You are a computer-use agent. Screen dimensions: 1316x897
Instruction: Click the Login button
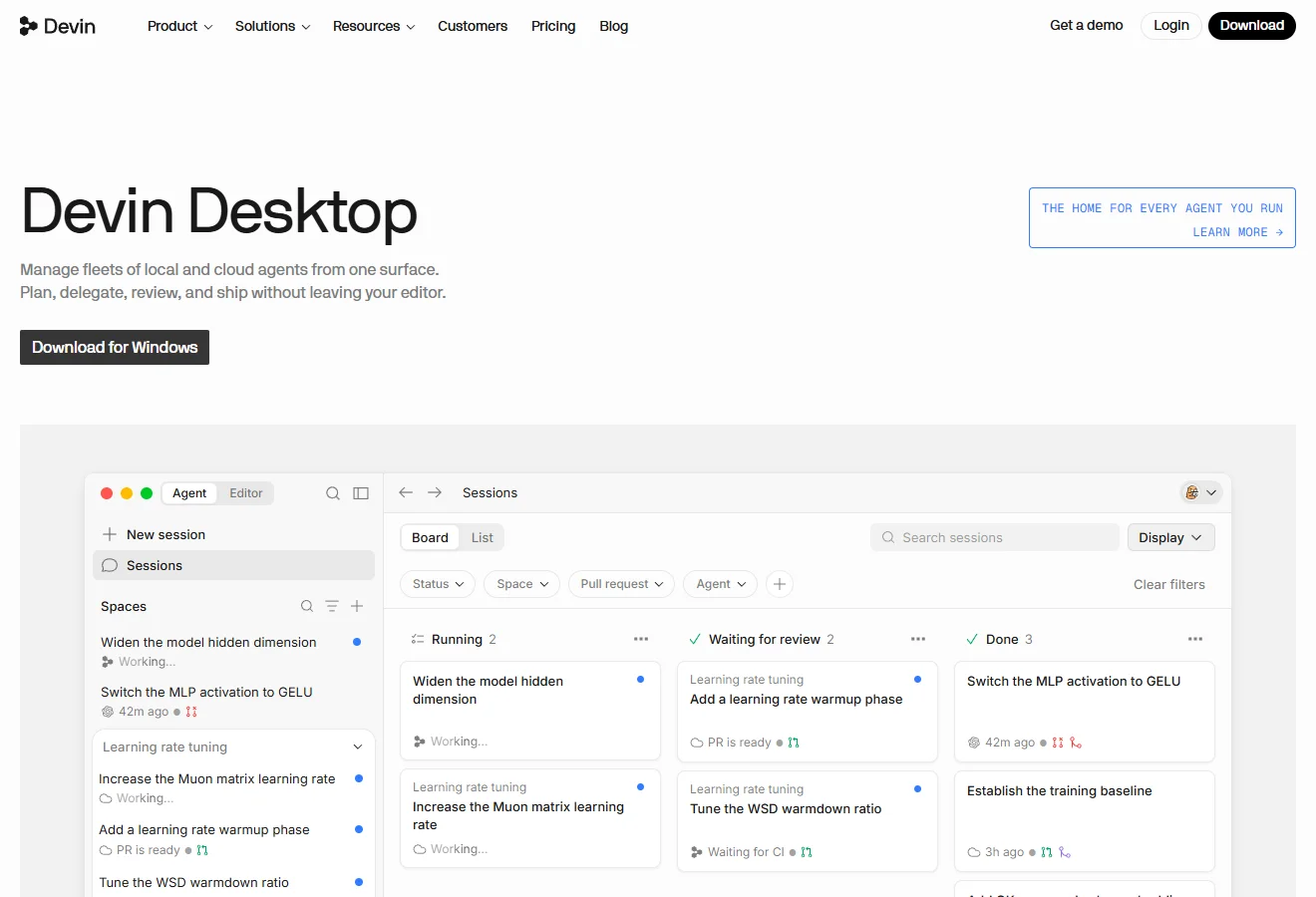[1171, 26]
